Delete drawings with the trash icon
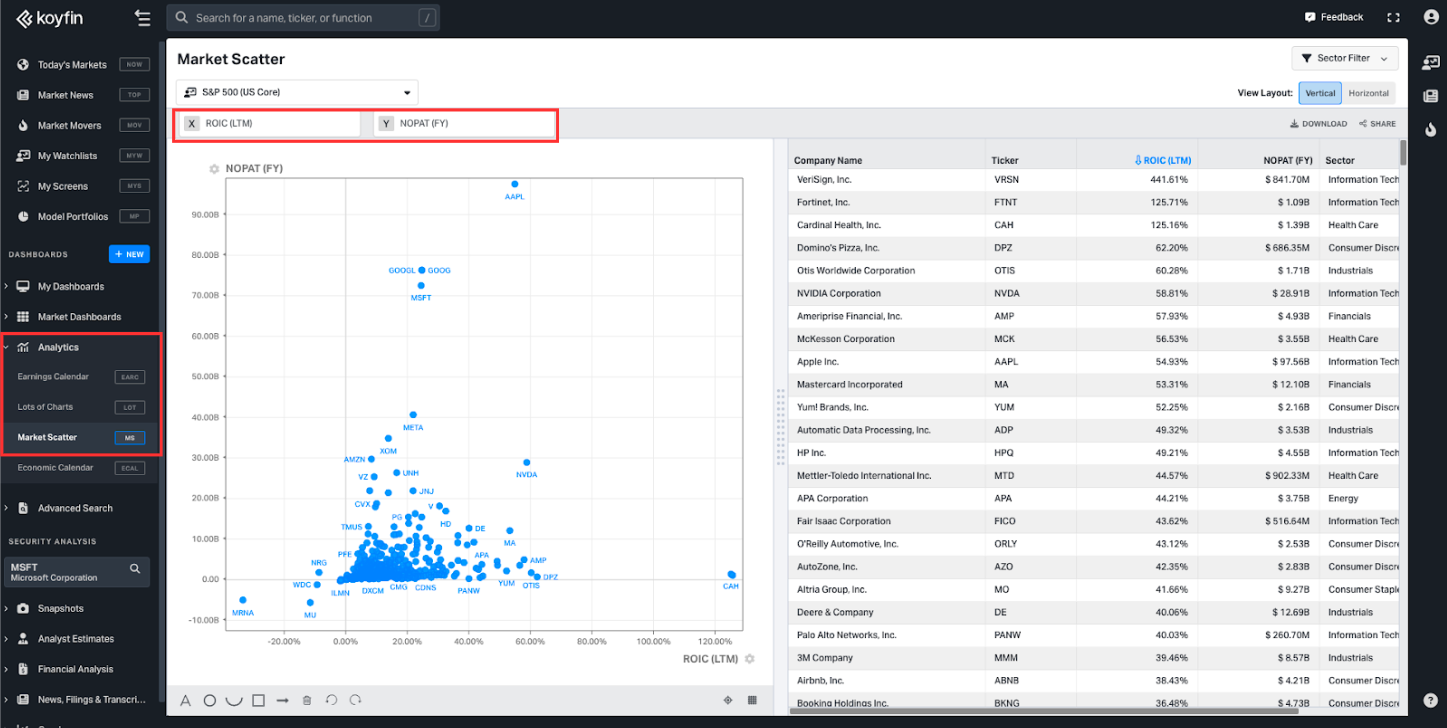The height and width of the screenshot is (728, 1447). pos(307,700)
